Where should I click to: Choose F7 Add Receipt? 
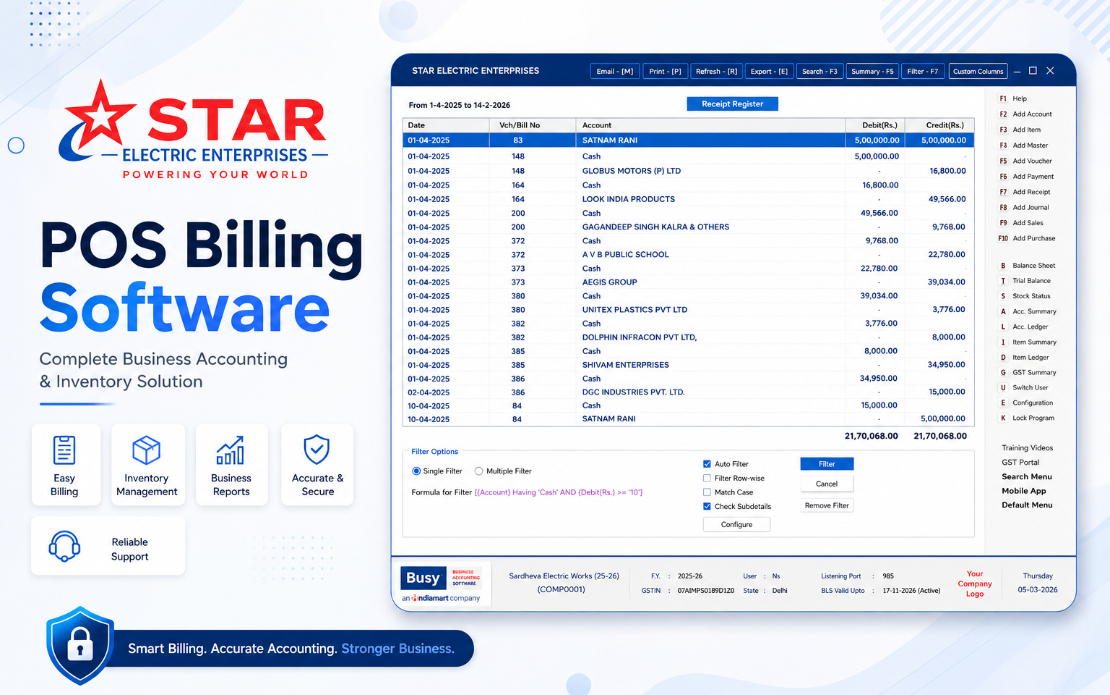click(x=1024, y=192)
